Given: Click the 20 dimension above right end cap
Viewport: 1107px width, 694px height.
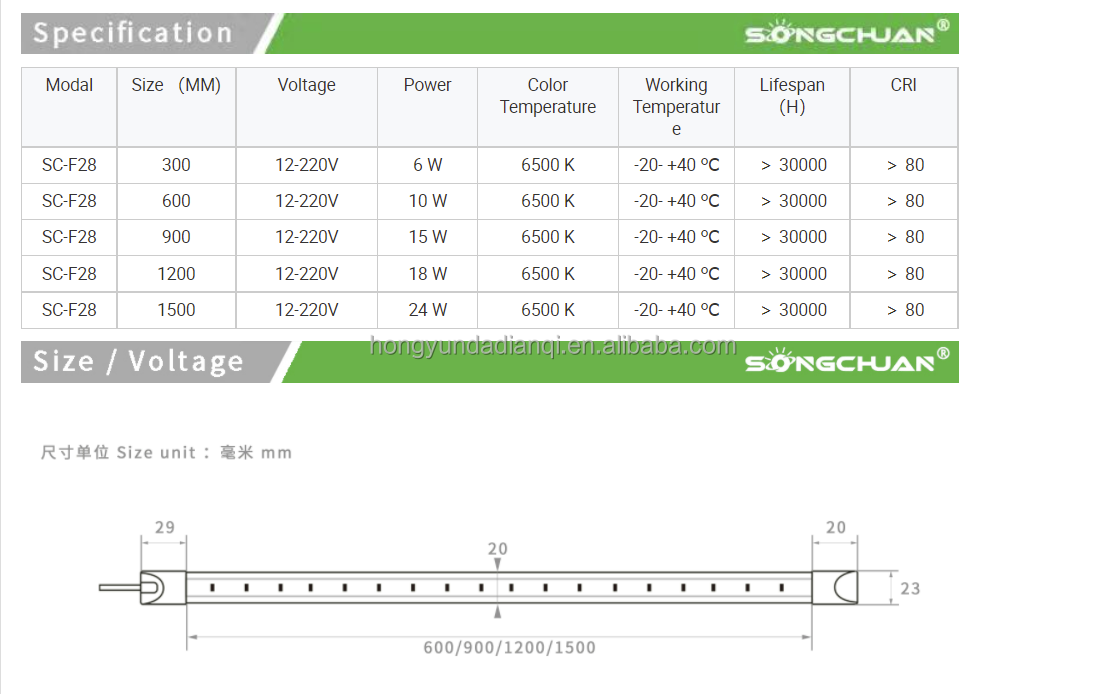Looking at the screenshot, I should (836, 527).
